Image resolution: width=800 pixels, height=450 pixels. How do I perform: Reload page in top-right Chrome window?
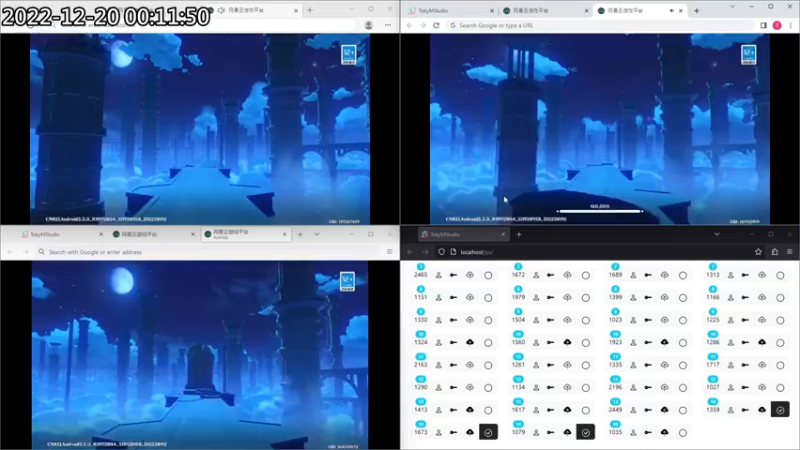click(436, 25)
